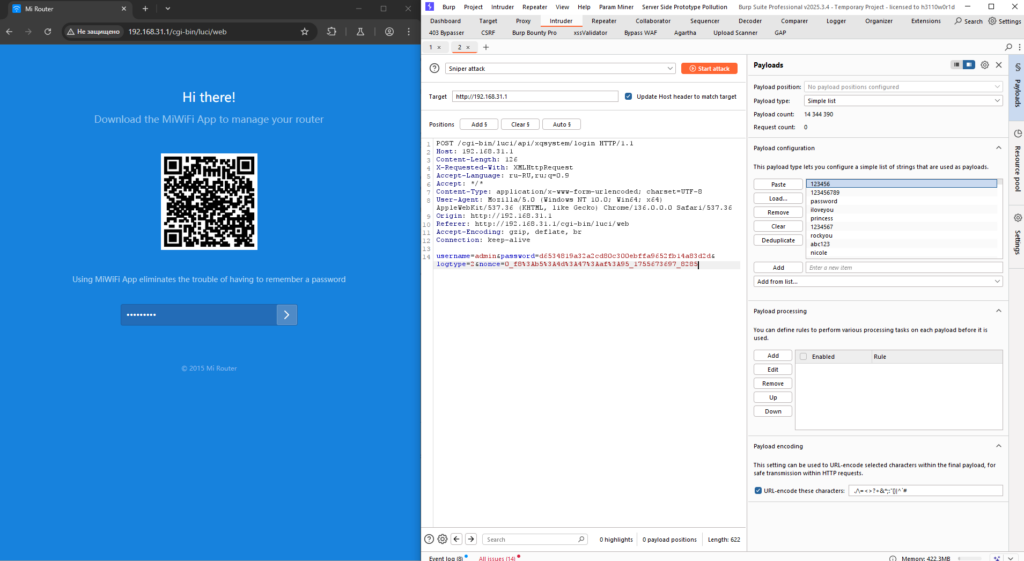The width and height of the screenshot is (1024, 561).
Task: Select payload entry 'iloveyou'
Action: coord(822,210)
